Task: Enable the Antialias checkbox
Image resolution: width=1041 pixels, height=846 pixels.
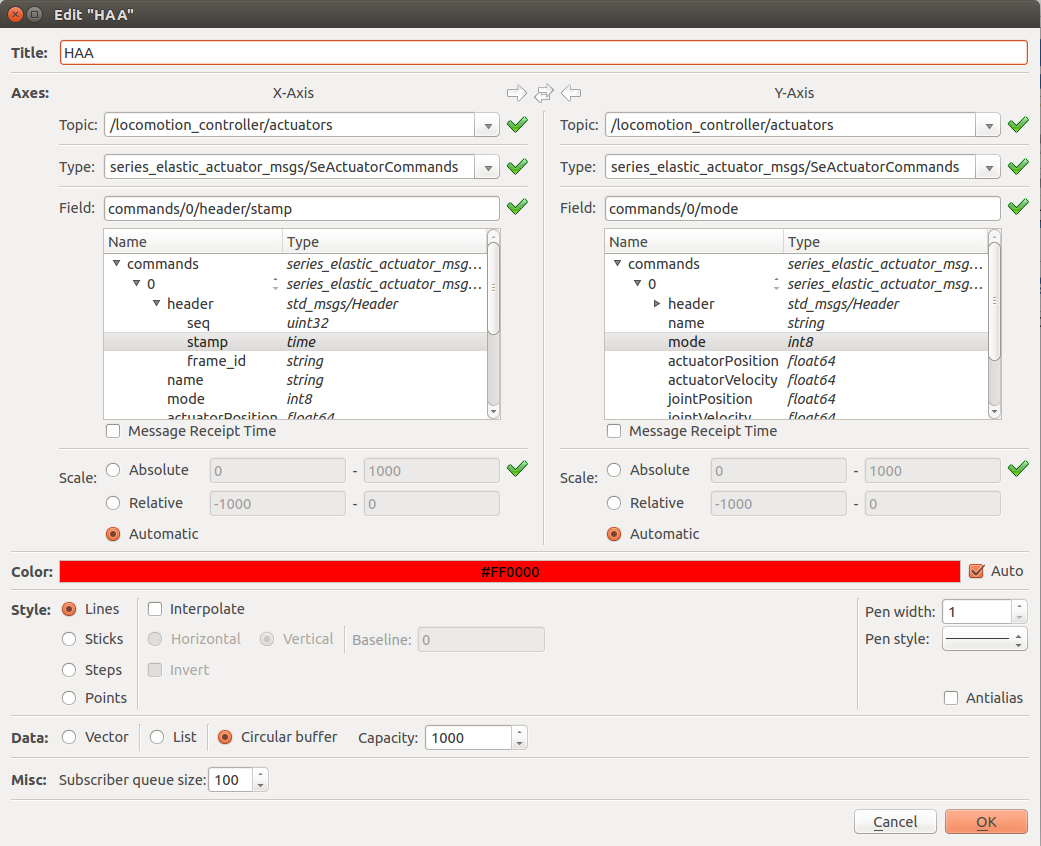Action: [951, 698]
